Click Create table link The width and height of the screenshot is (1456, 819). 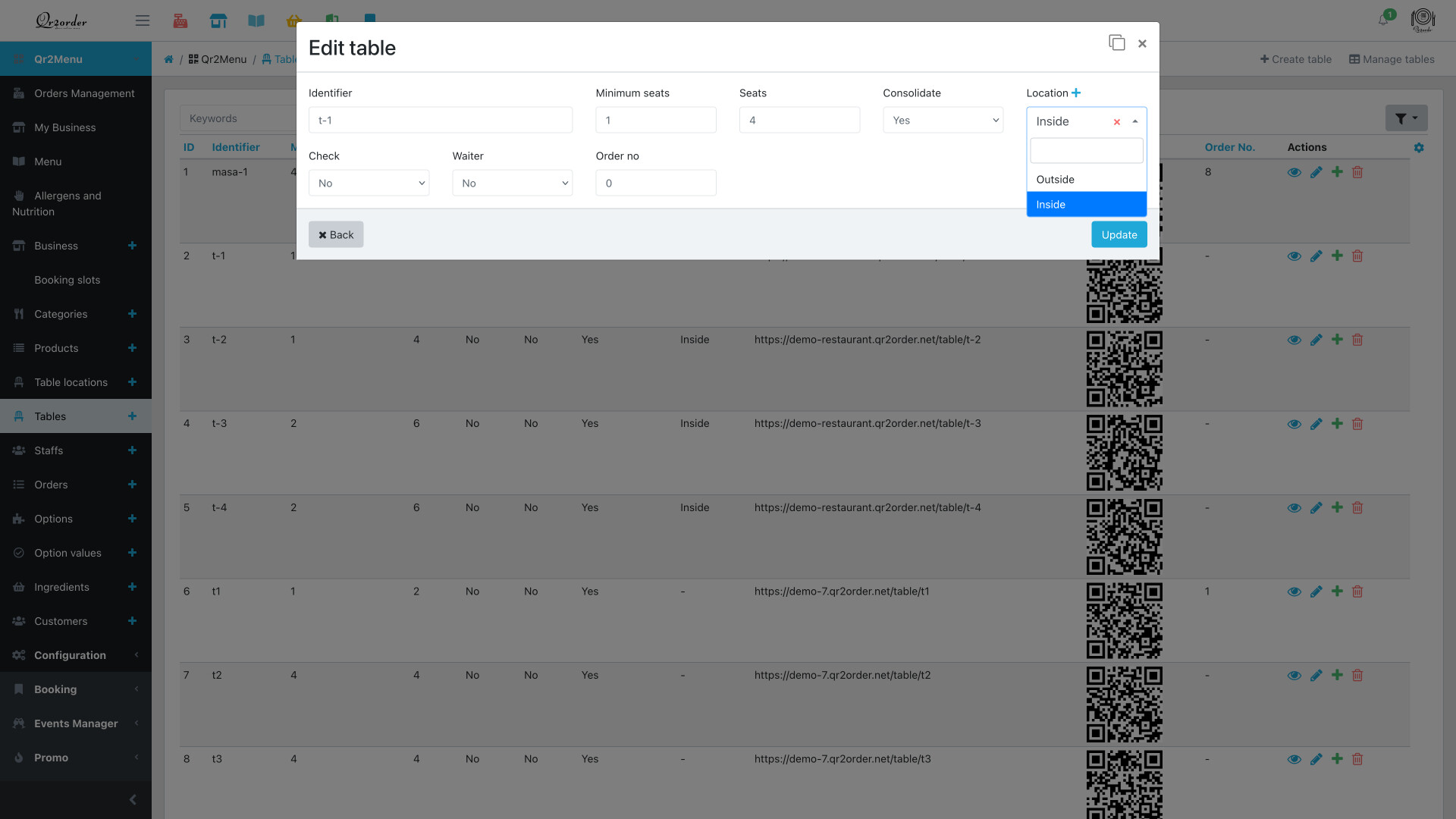pos(1295,59)
